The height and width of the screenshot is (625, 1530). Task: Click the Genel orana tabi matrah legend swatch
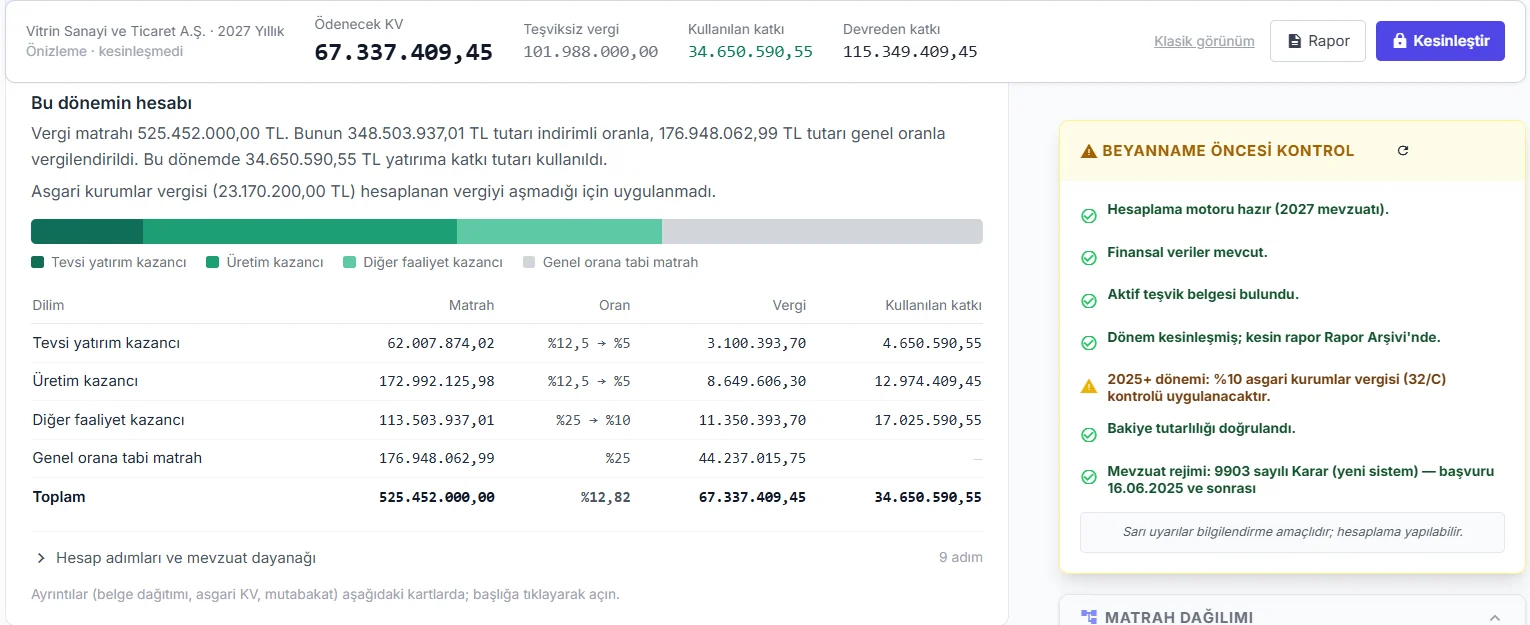(x=529, y=263)
